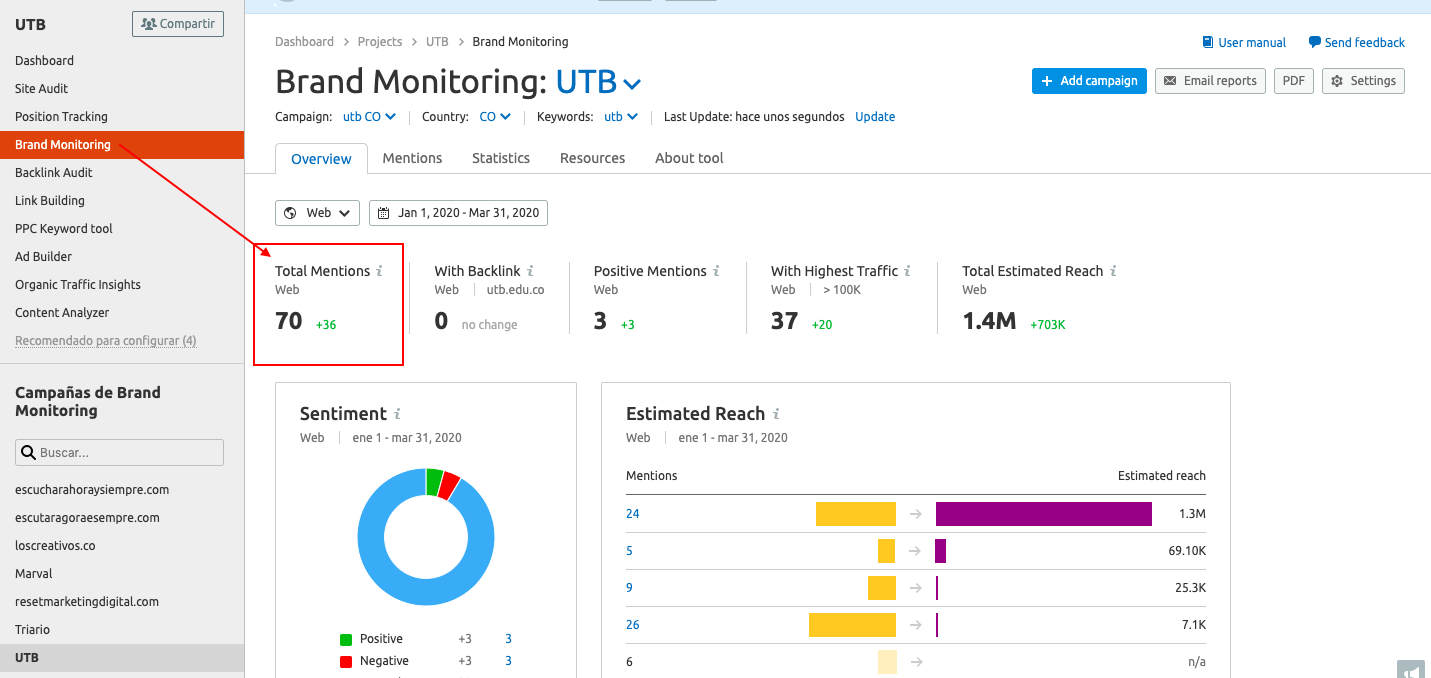
Task: Click the info icon beside Estimated Reach
Action: (x=776, y=413)
